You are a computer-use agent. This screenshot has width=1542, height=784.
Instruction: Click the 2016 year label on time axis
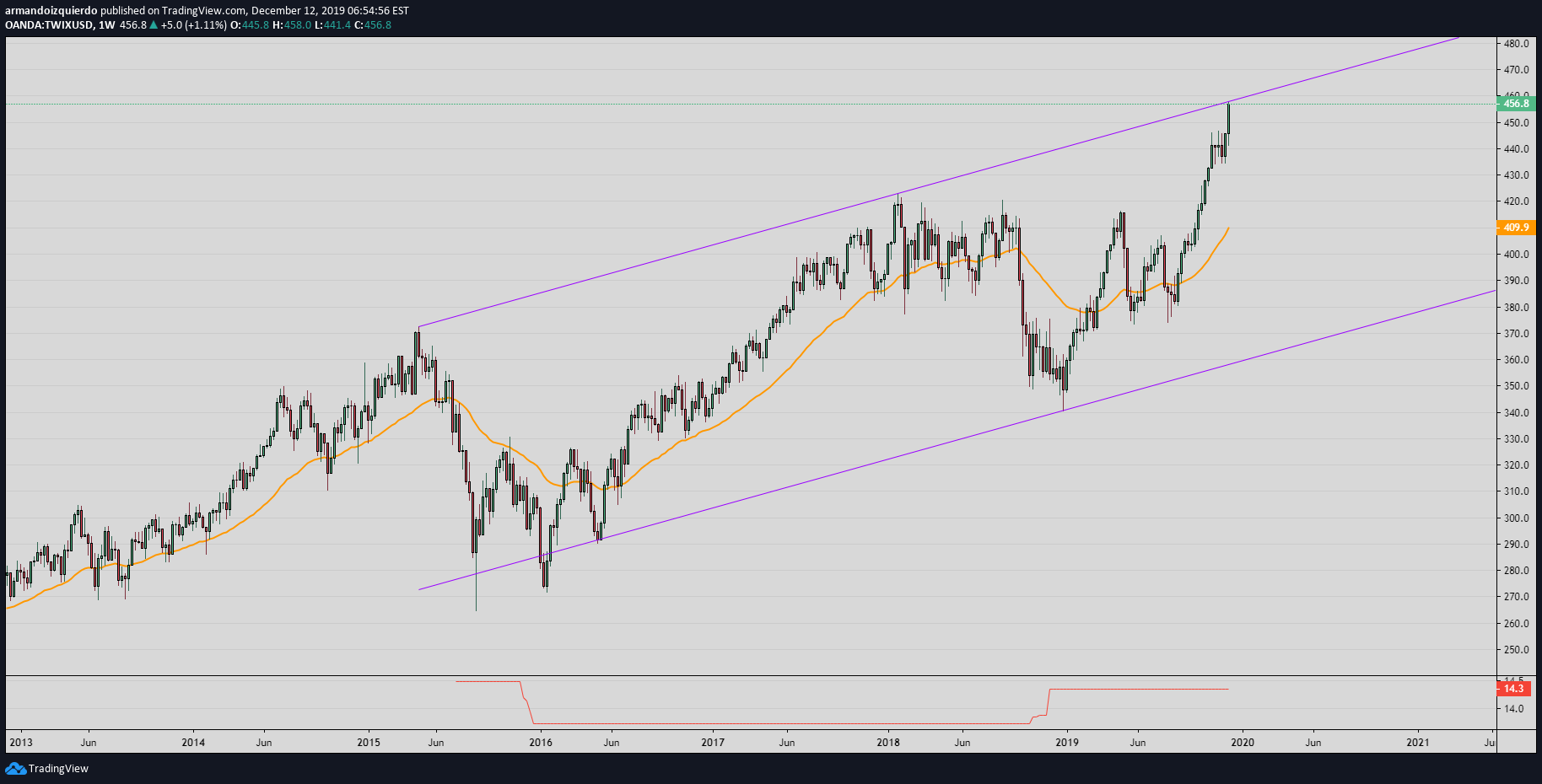tap(541, 743)
